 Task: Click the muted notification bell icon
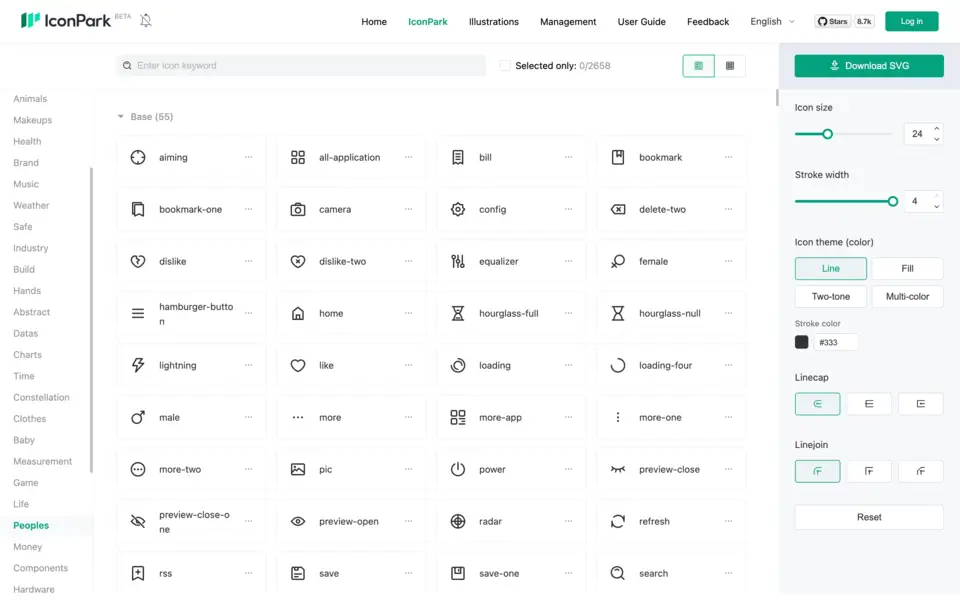(x=146, y=20)
